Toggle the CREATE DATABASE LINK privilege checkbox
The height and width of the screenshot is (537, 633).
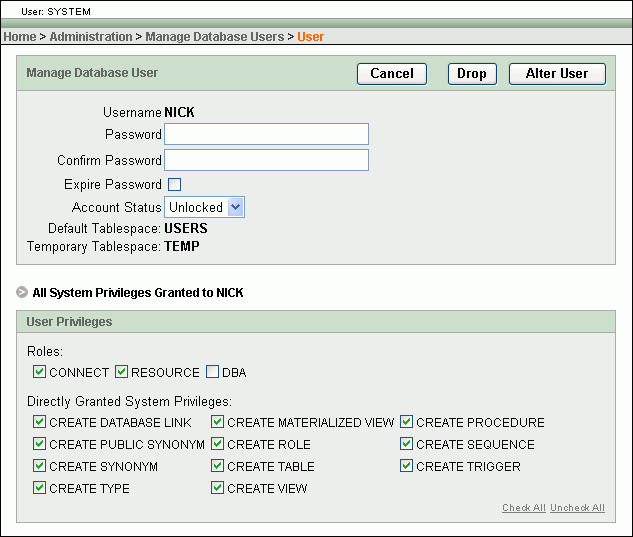pos(39,422)
